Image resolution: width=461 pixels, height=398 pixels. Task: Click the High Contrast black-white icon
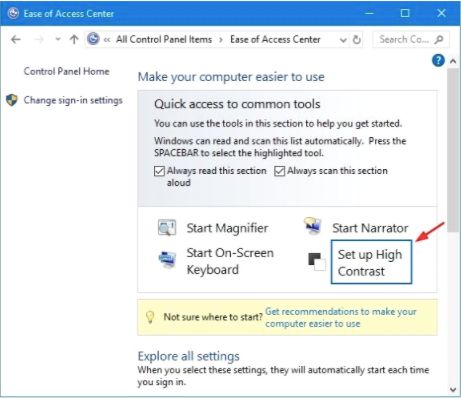(x=317, y=261)
